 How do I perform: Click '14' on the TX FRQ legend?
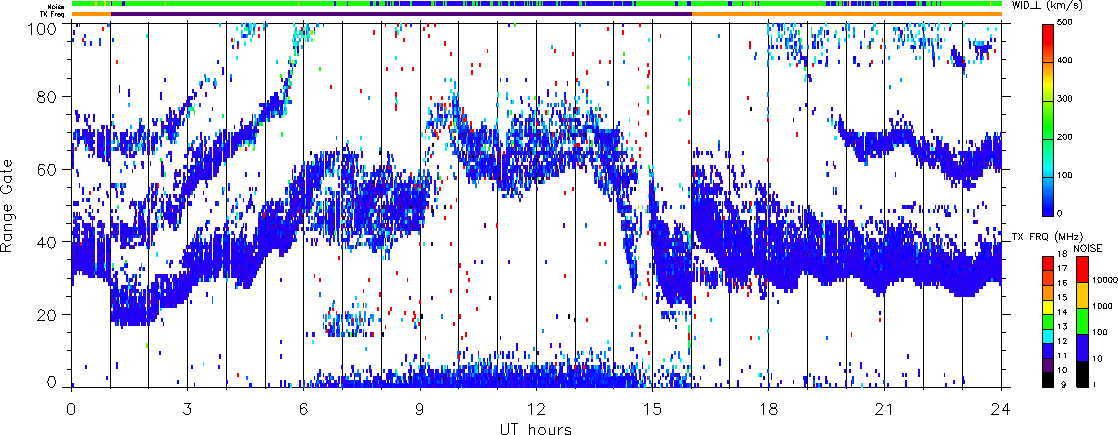coord(1060,312)
